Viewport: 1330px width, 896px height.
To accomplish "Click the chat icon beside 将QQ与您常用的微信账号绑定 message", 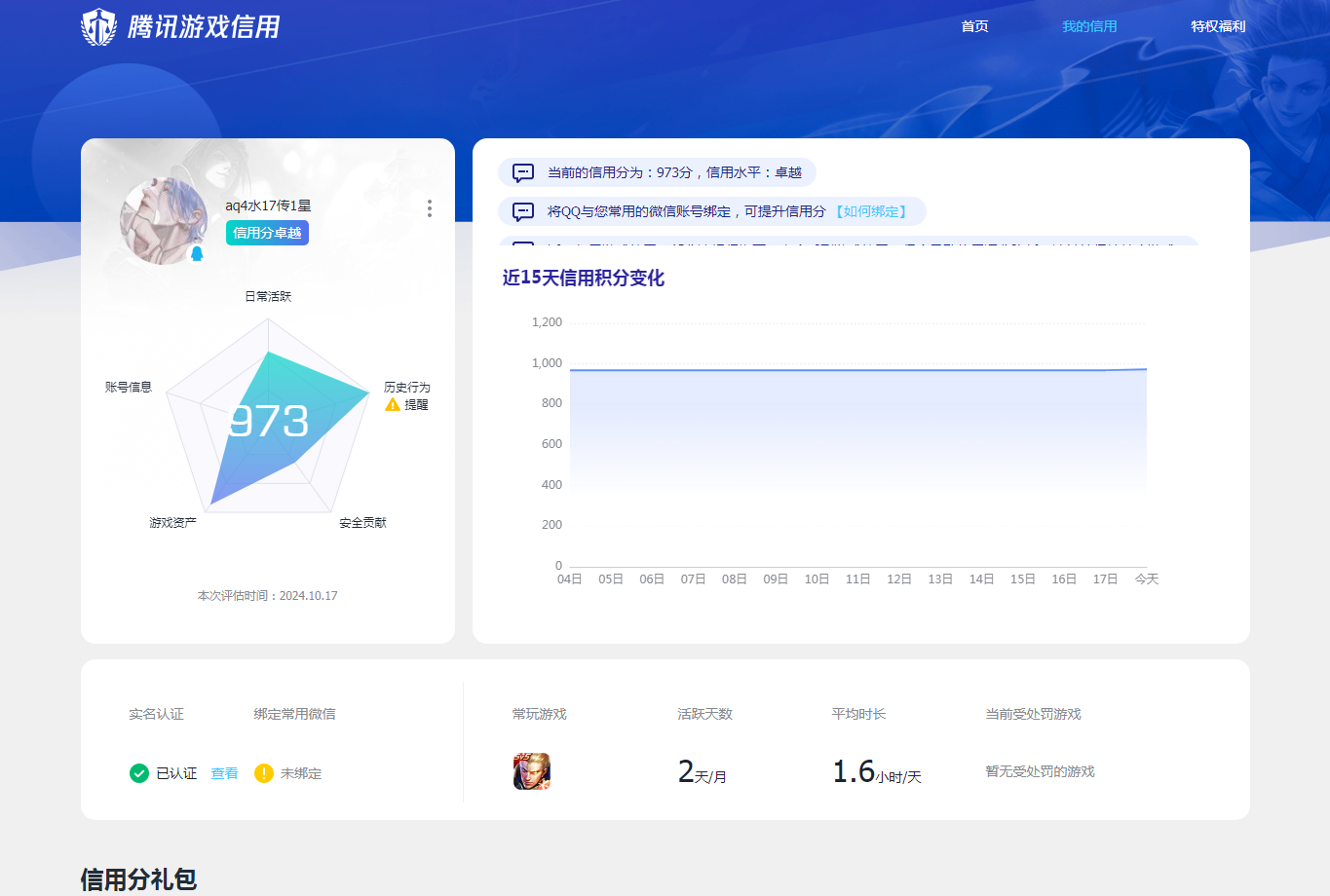I will pyautogui.click(x=523, y=212).
